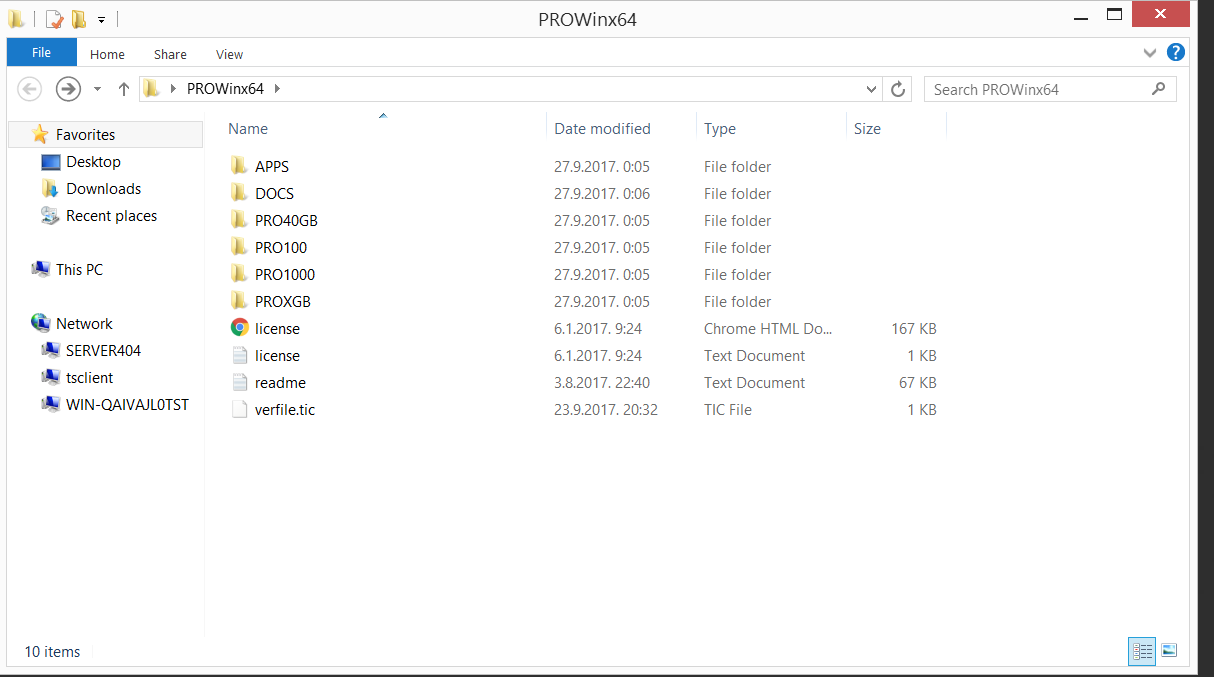Screen dimensions: 1214x677
Task: Open the File menu
Action: pyautogui.click(x=41, y=53)
